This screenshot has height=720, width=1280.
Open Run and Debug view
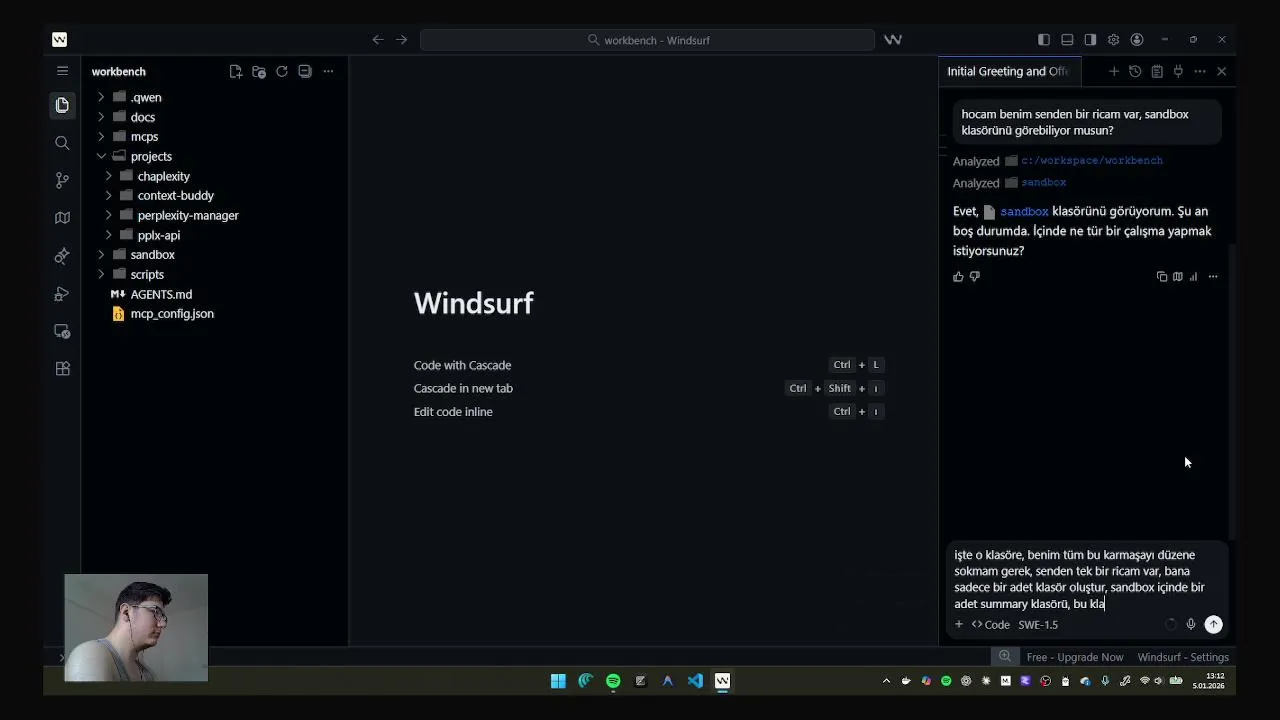(x=62, y=294)
